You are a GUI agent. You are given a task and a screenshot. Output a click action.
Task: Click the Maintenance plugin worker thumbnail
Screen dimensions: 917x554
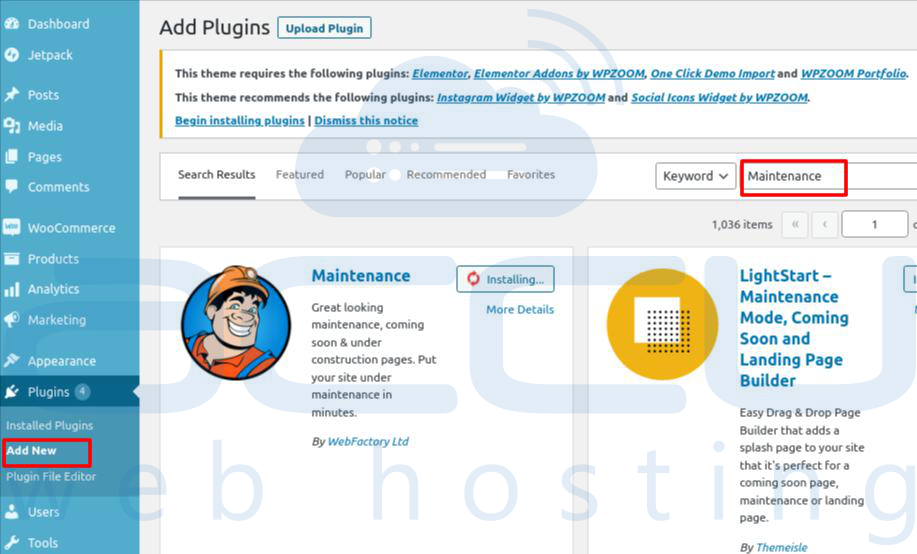click(236, 323)
